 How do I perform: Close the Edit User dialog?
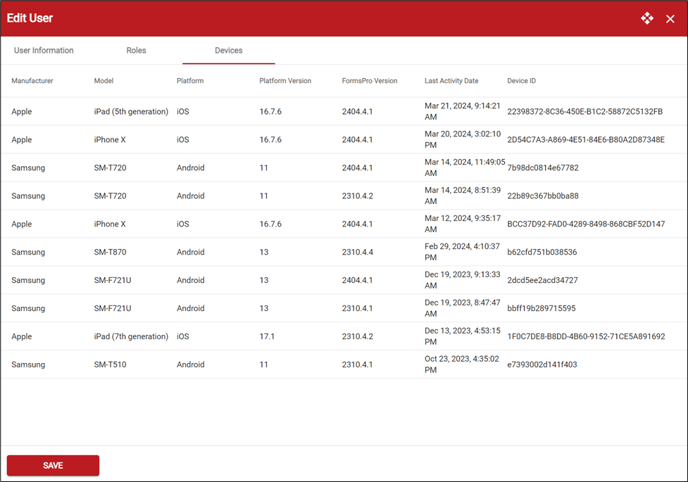pos(670,19)
